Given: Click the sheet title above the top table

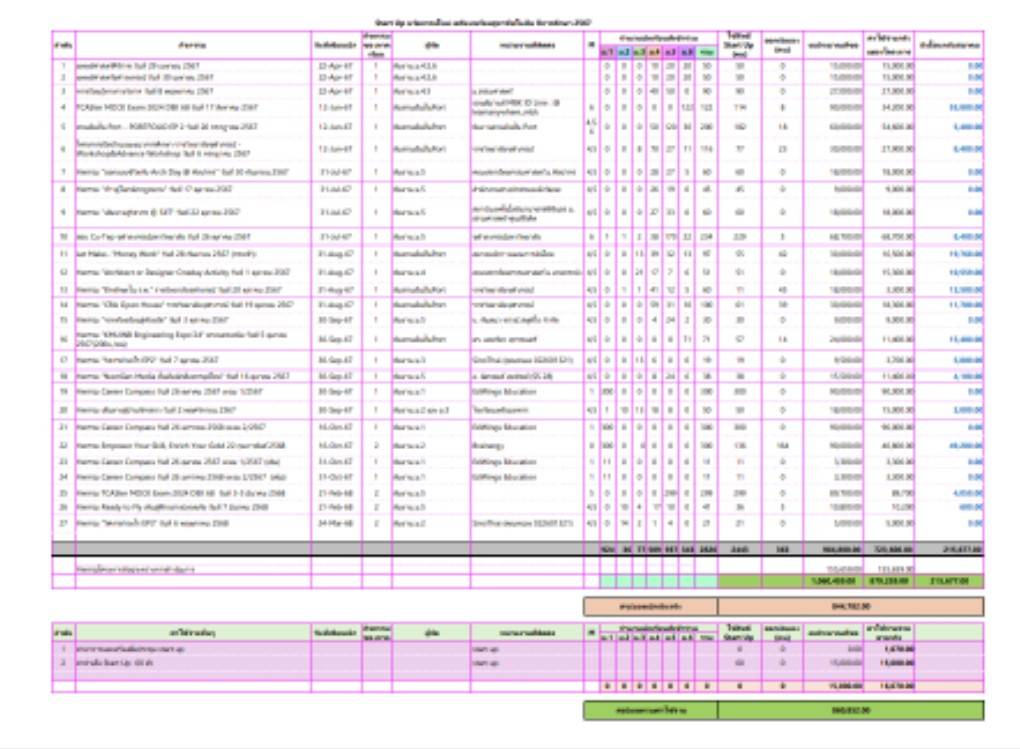Looking at the screenshot, I should pyautogui.click(x=483, y=23).
